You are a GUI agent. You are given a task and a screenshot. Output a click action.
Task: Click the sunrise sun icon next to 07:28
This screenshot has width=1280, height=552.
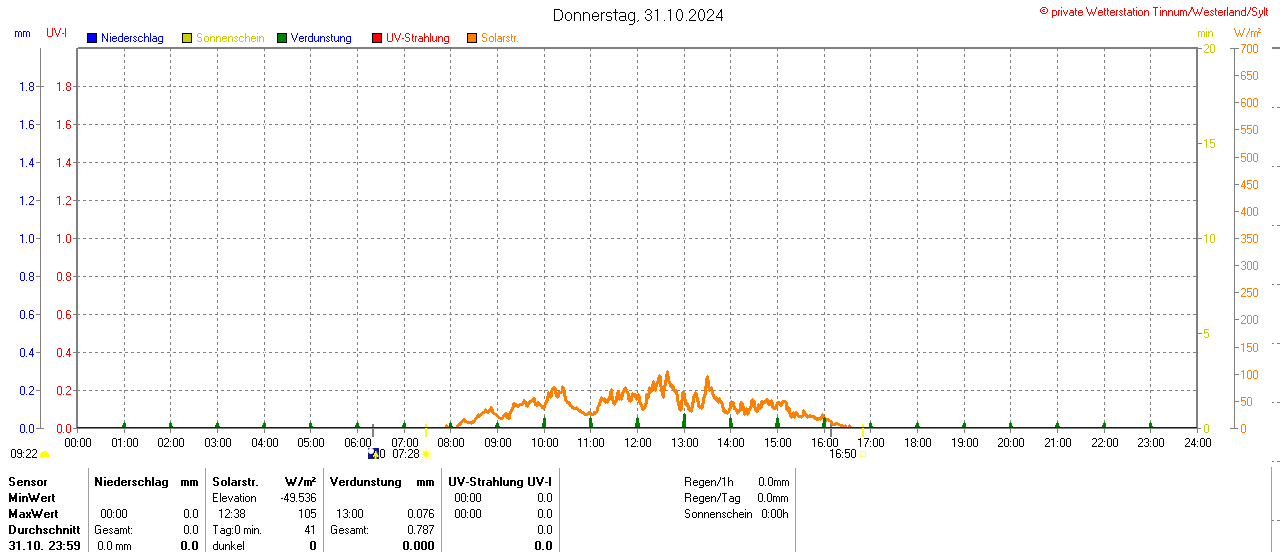click(427, 454)
